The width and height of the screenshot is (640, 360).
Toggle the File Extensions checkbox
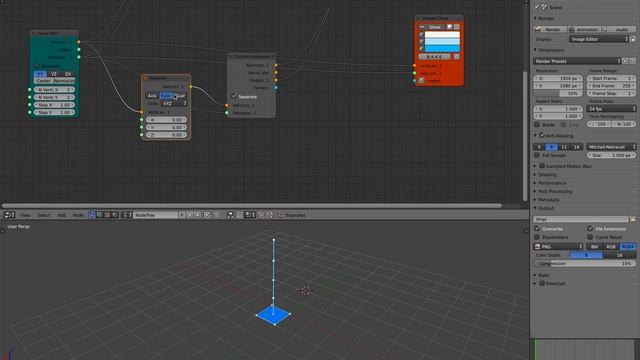point(590,229)
